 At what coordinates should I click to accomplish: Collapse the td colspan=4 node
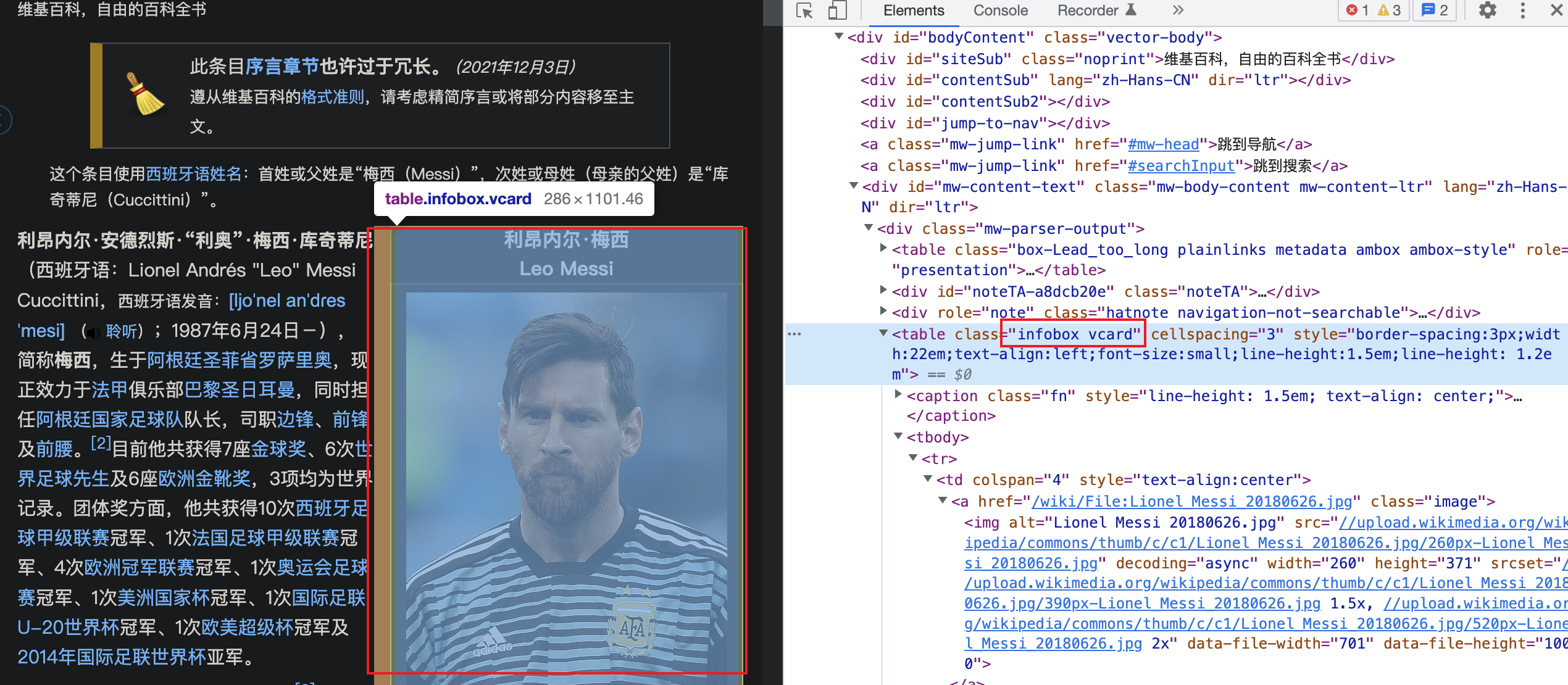click(928, 479)
